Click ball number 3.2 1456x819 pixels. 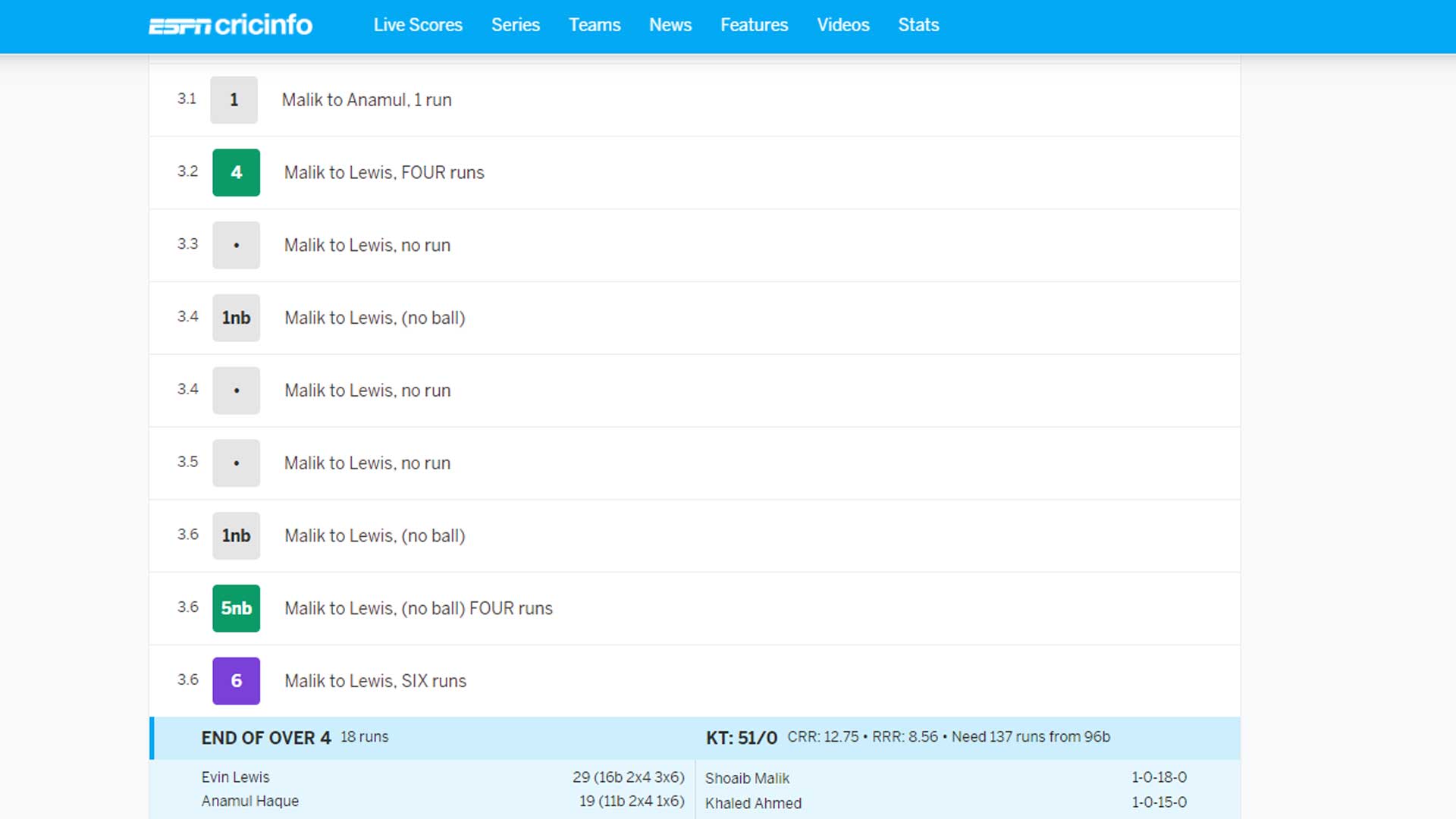coord(187,171)
